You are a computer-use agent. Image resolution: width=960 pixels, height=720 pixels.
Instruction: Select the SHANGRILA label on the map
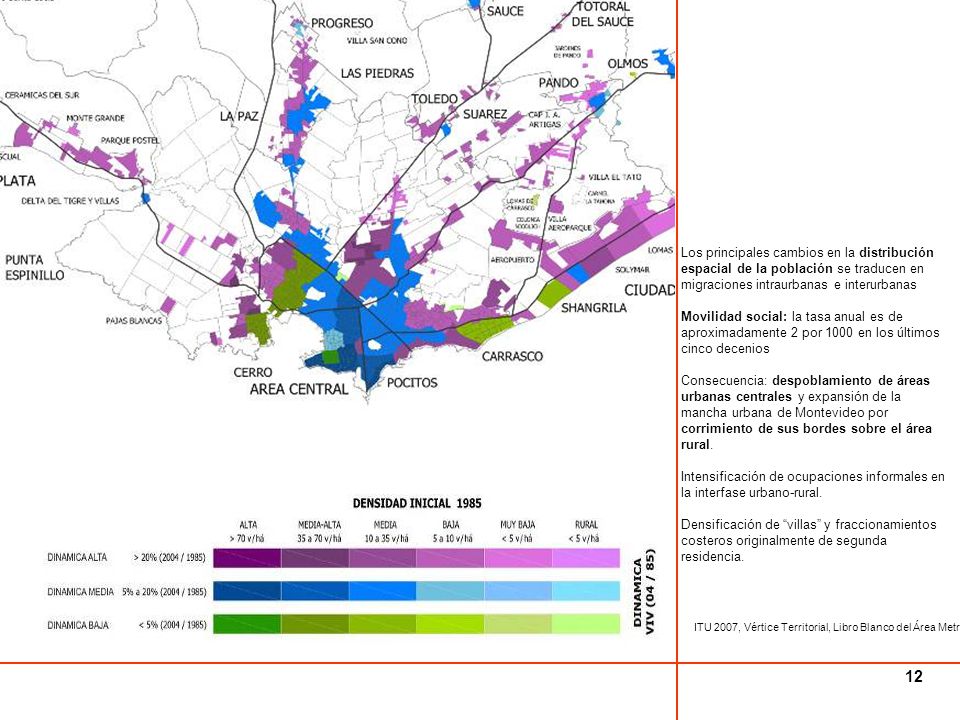coord(594,308)
